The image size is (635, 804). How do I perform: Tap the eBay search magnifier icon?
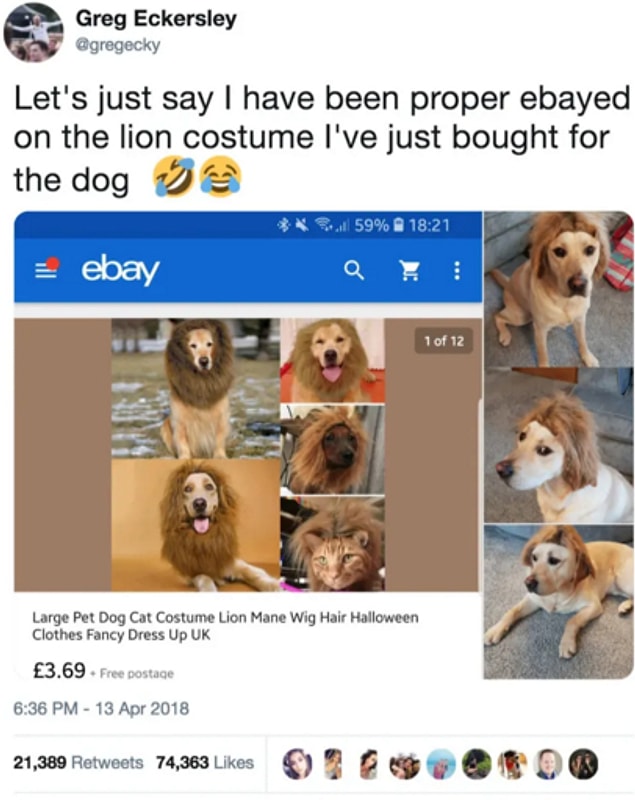(354, 270)
